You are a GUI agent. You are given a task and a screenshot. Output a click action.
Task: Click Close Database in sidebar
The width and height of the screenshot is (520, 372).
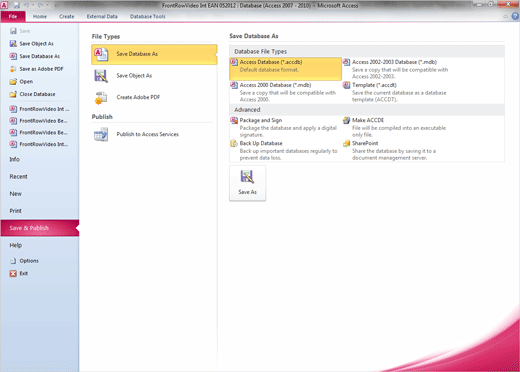pyautogui.click(x=37, y=94)
